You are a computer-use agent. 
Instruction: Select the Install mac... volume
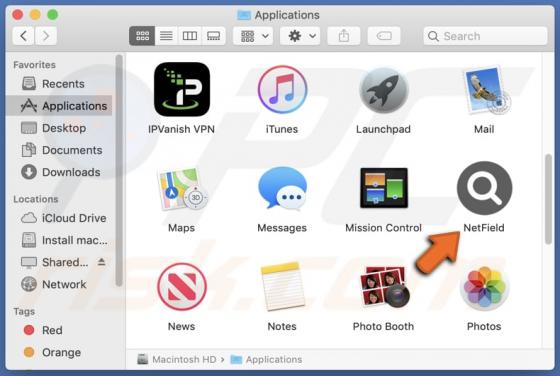point(60,240)
